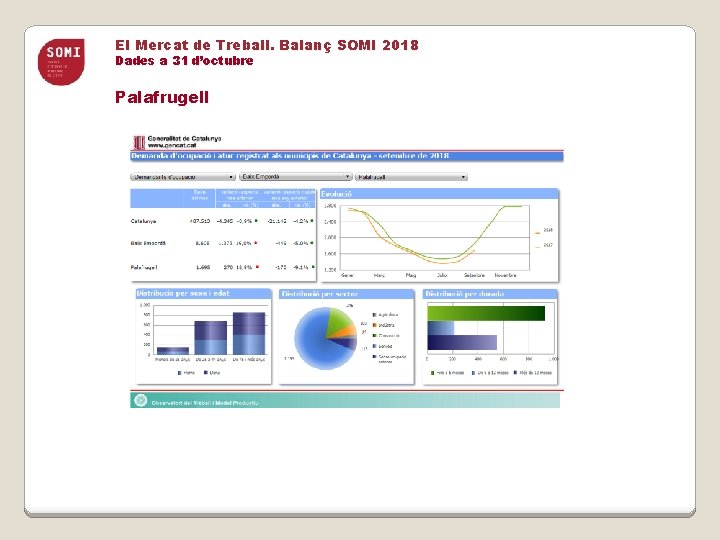
Task: Click the 'Més de 12 mesos' legend entry
Action: 533,373
